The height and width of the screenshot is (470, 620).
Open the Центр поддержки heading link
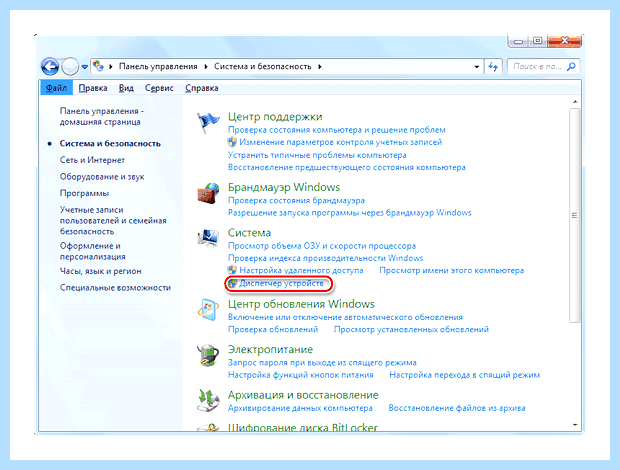[x=275, y=117]
